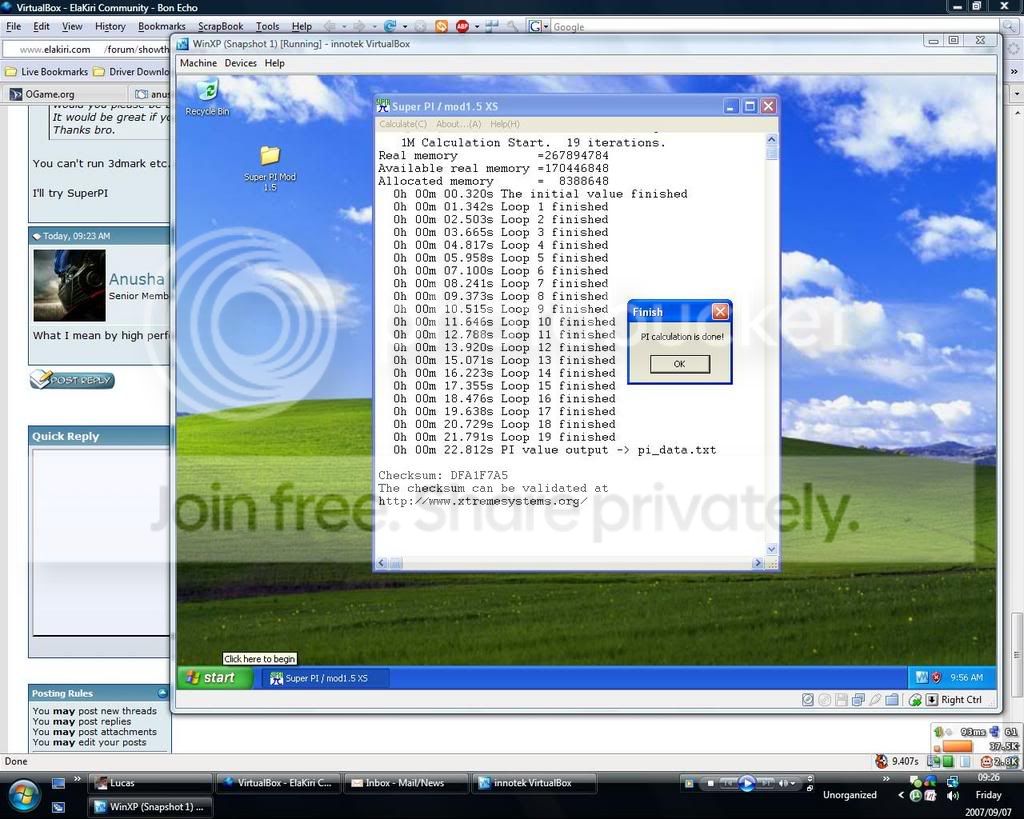Viewport: 1024px width, 819px height.
Task: Click the VirtualBox hard disk status icon
Action: pyautogui.click(x=808, y=699)
